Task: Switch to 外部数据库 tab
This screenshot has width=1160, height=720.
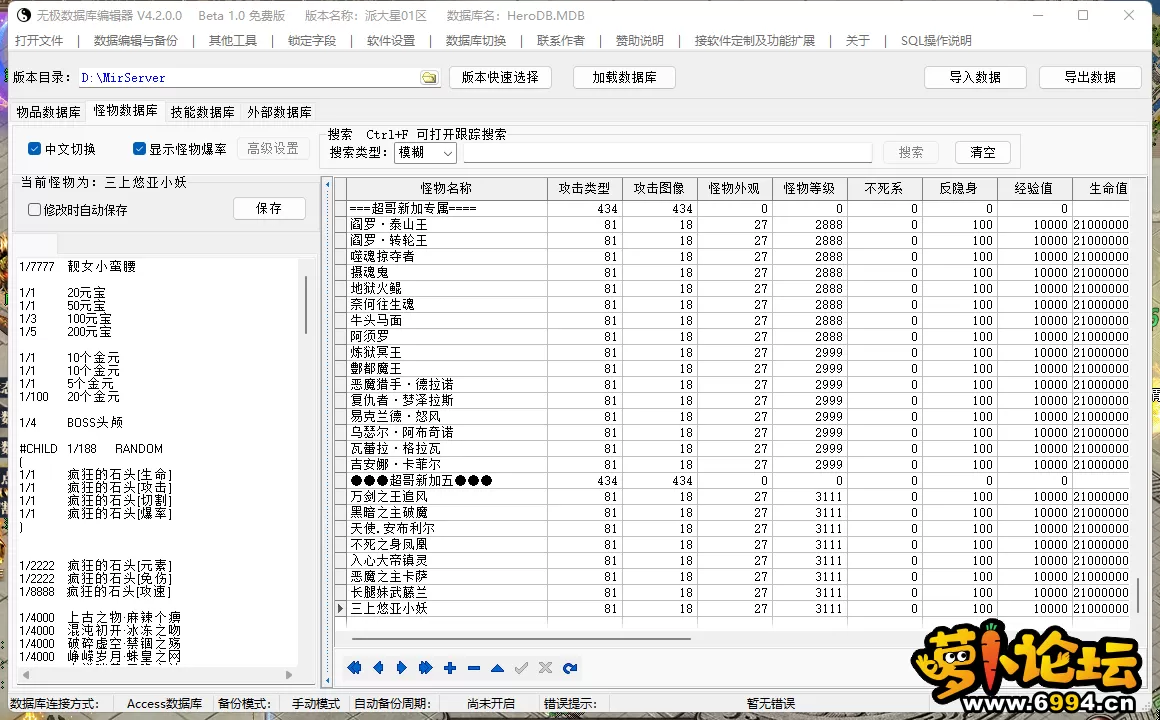Action: point(280,112)
